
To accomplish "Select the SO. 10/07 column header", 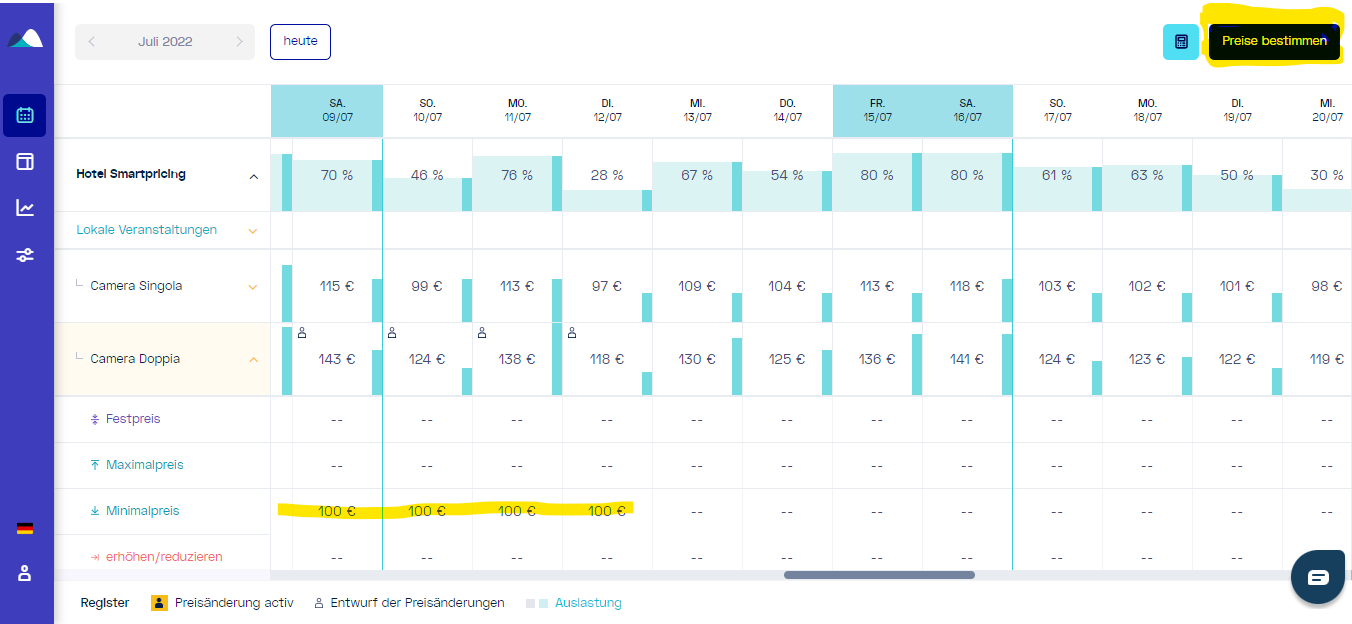I will point(427,110).
